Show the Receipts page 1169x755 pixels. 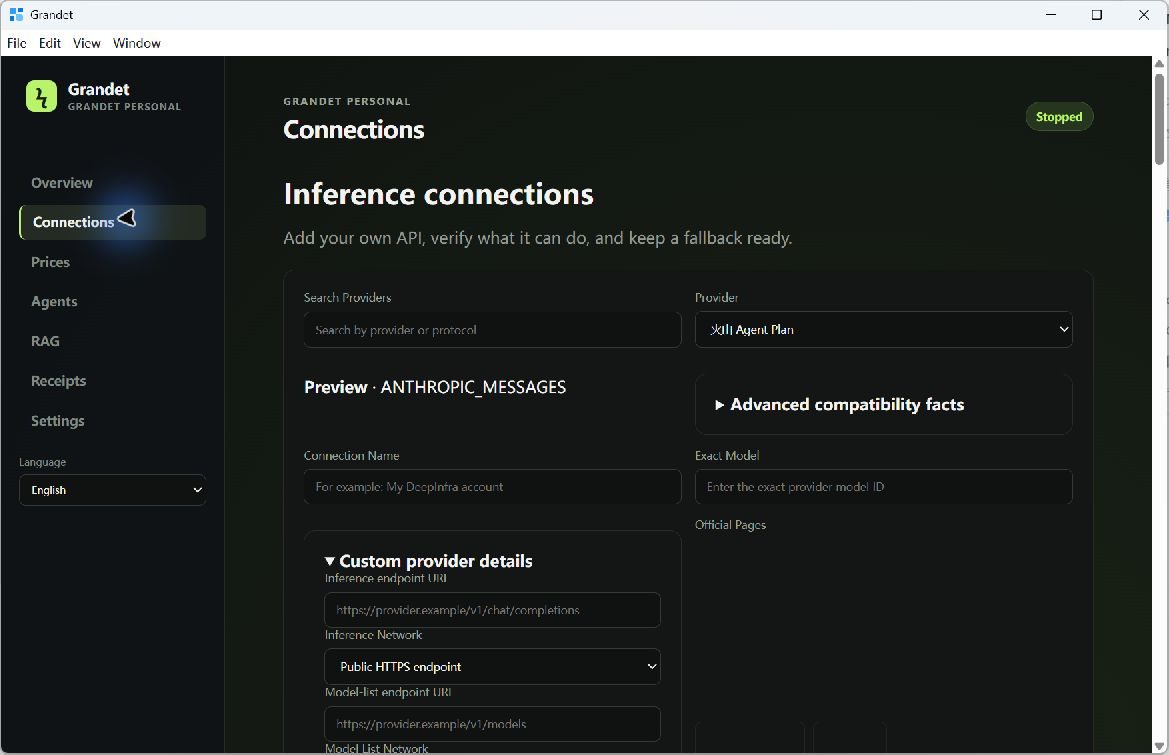[x=58, y=381]
